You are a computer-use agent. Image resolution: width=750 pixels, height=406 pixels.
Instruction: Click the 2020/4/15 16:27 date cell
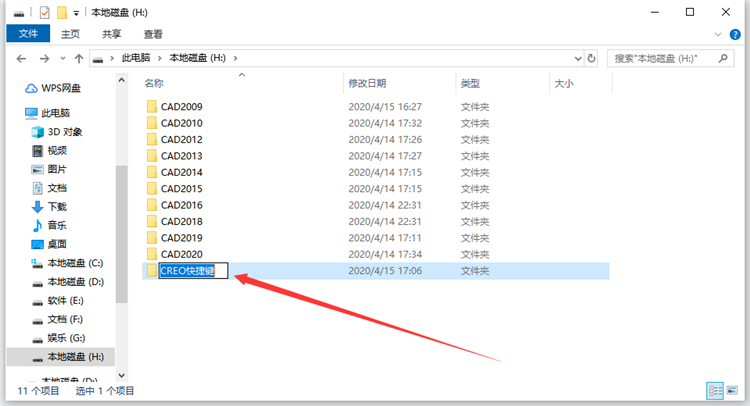[385, 107]
